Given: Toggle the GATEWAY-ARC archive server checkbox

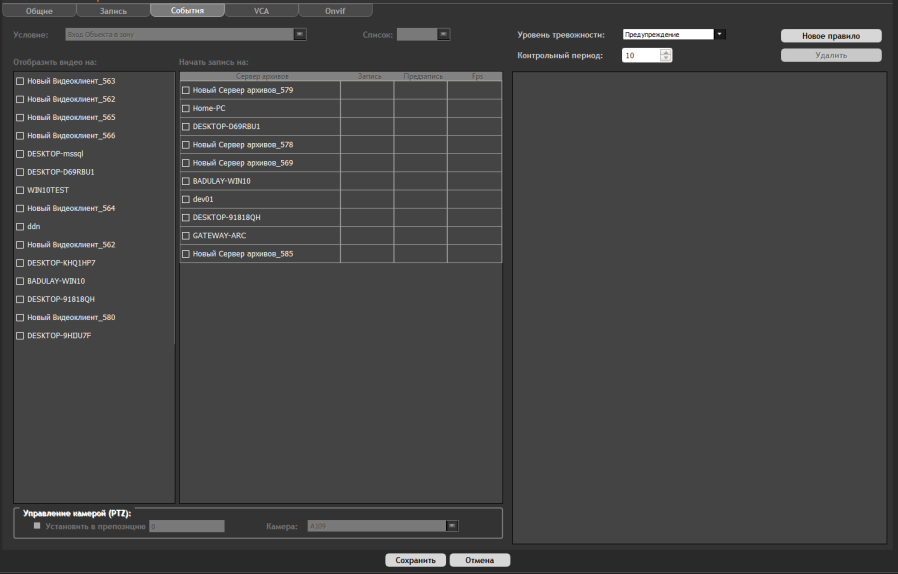Looking at the screenshot, I should point(186,236).
